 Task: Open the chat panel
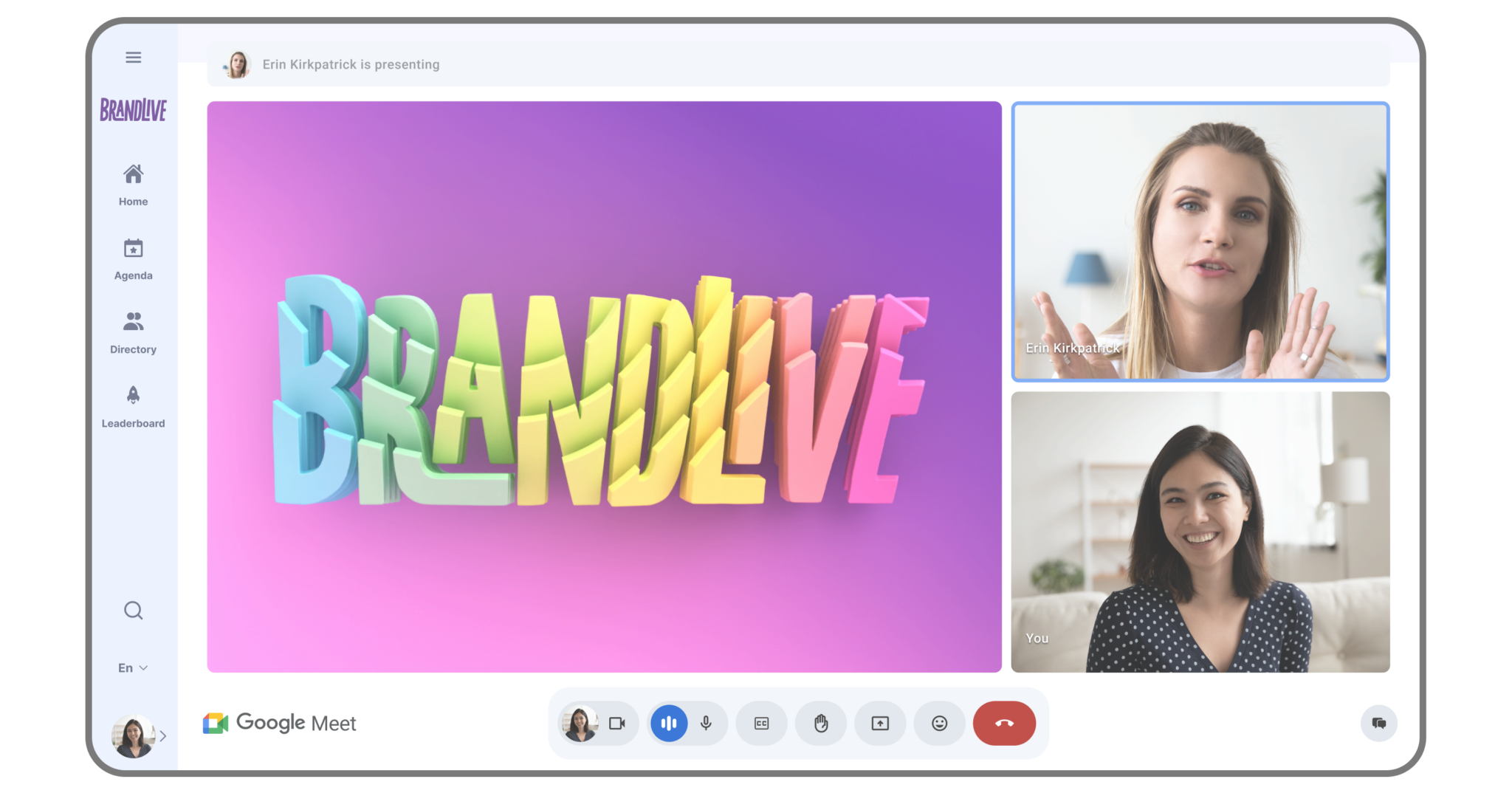pos(1379,724)
